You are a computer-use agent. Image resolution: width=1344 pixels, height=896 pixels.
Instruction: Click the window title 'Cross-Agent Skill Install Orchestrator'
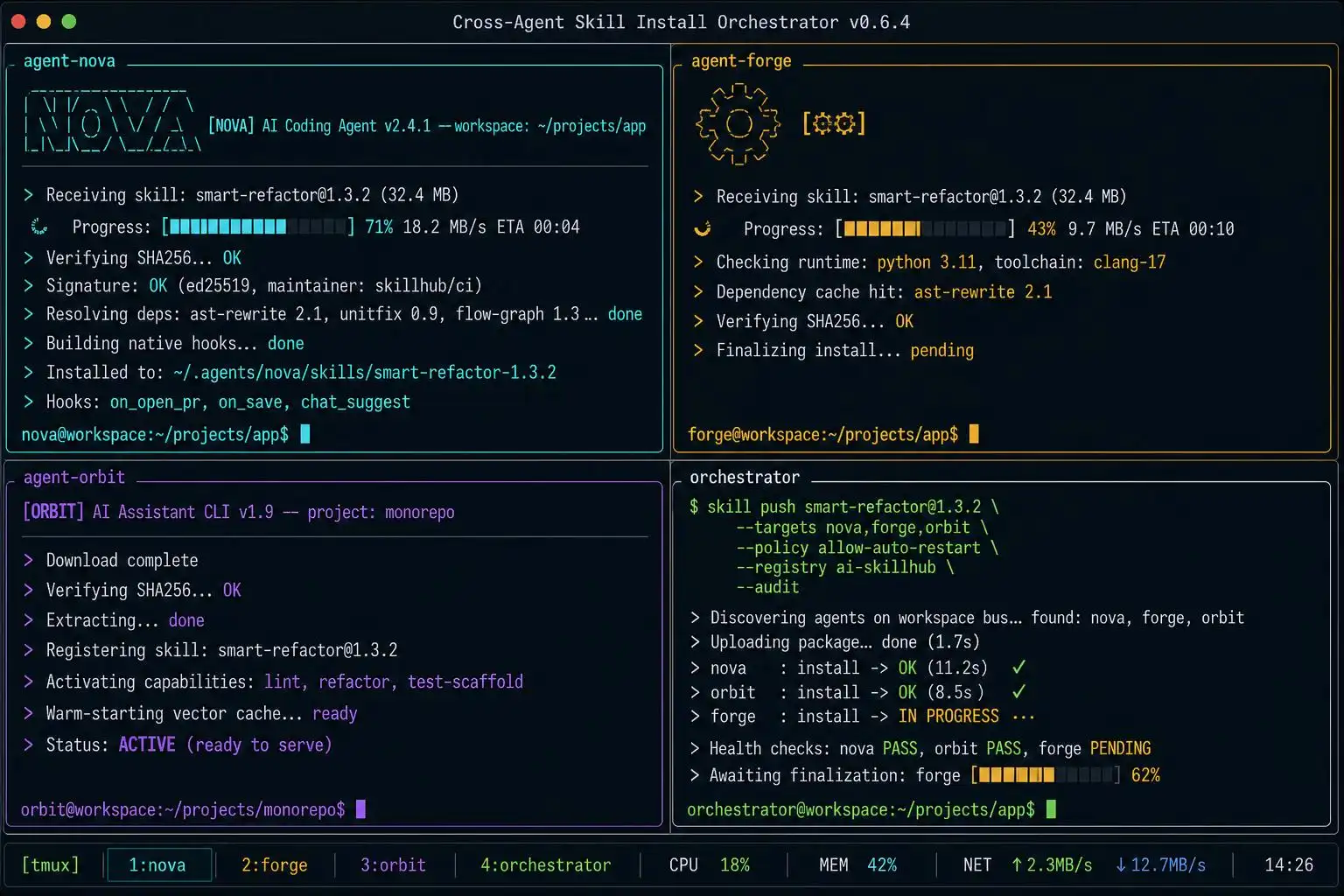(681, 22)
